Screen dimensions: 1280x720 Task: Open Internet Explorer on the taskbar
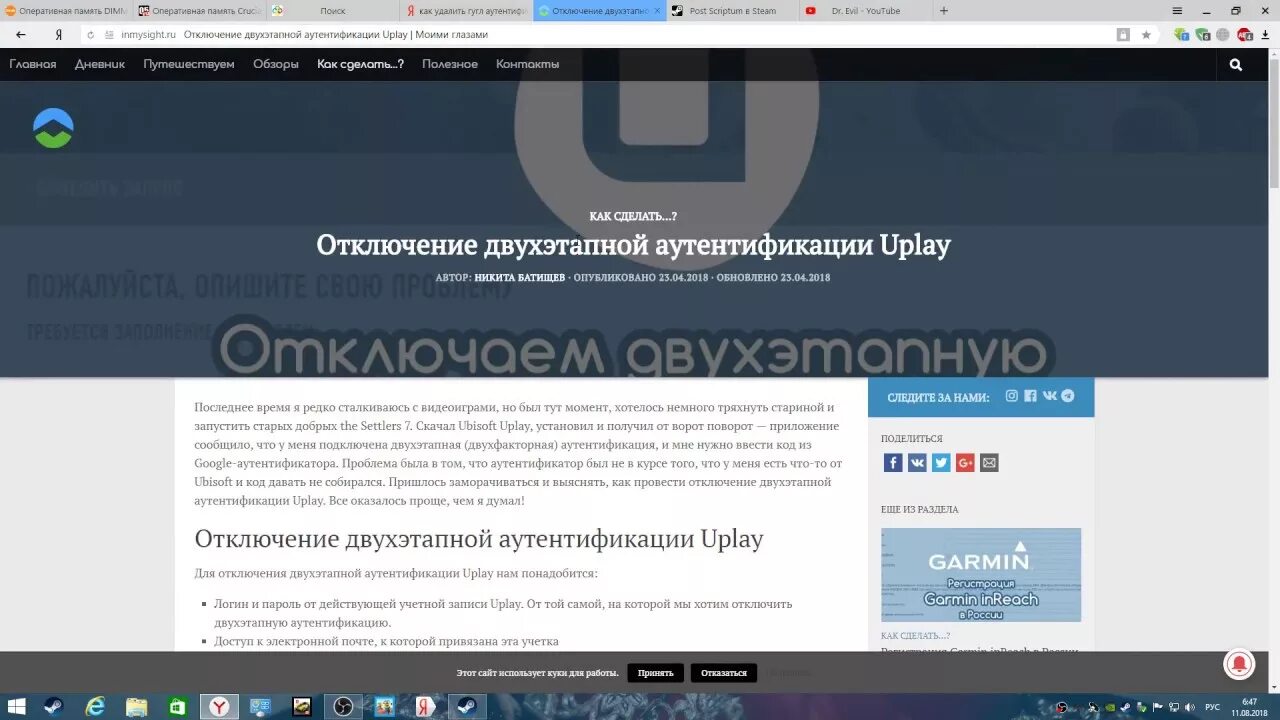pyautogui.click(x=95, y=707)
